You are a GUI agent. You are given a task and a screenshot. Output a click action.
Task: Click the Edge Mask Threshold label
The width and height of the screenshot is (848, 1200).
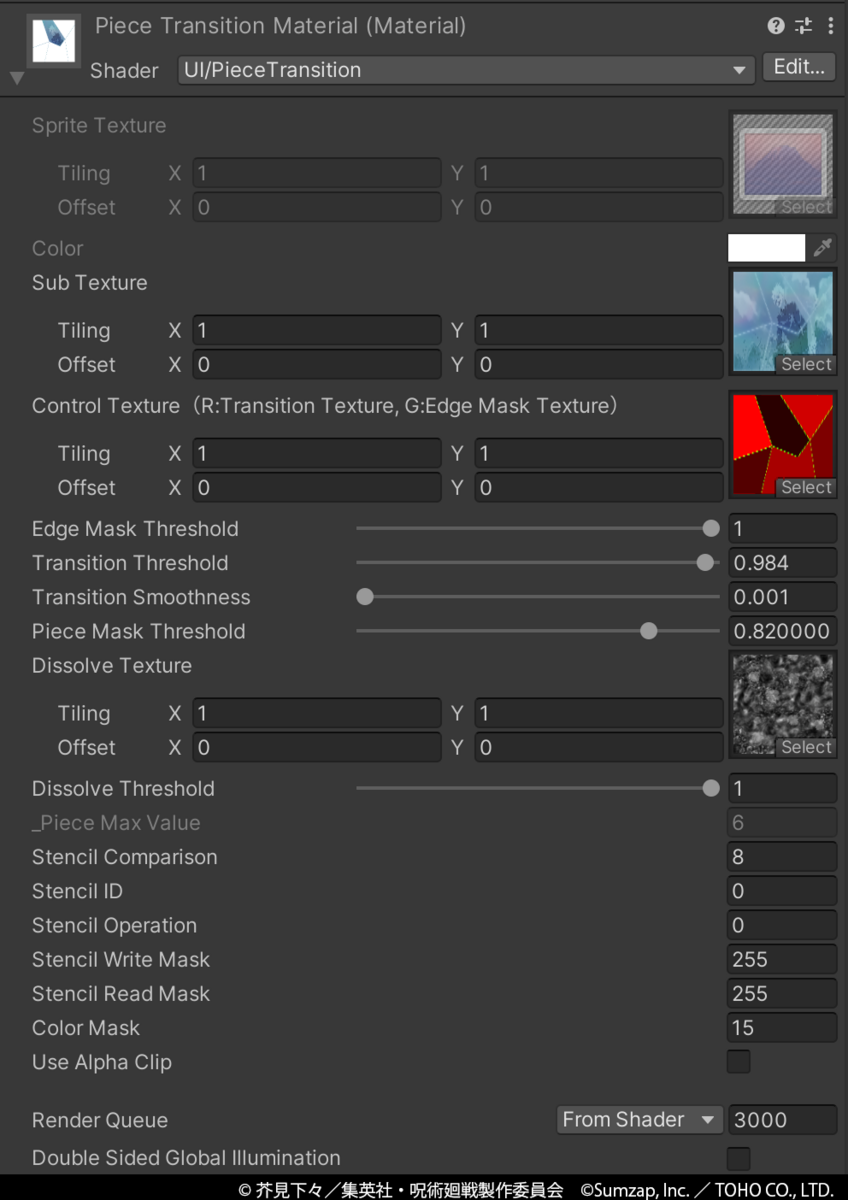click(x=135, y=529)
